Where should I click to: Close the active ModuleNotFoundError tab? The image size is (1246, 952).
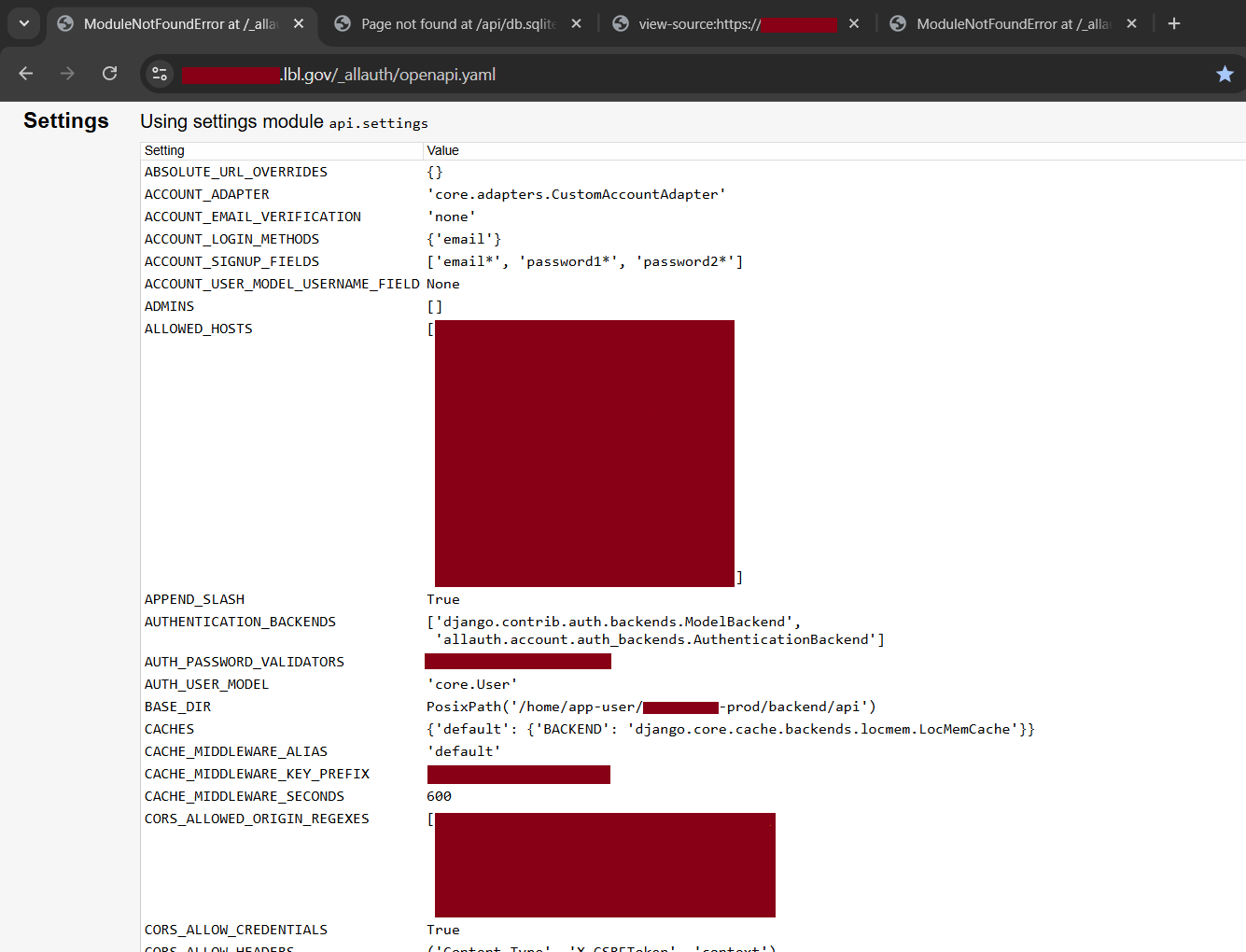[297, 24]
